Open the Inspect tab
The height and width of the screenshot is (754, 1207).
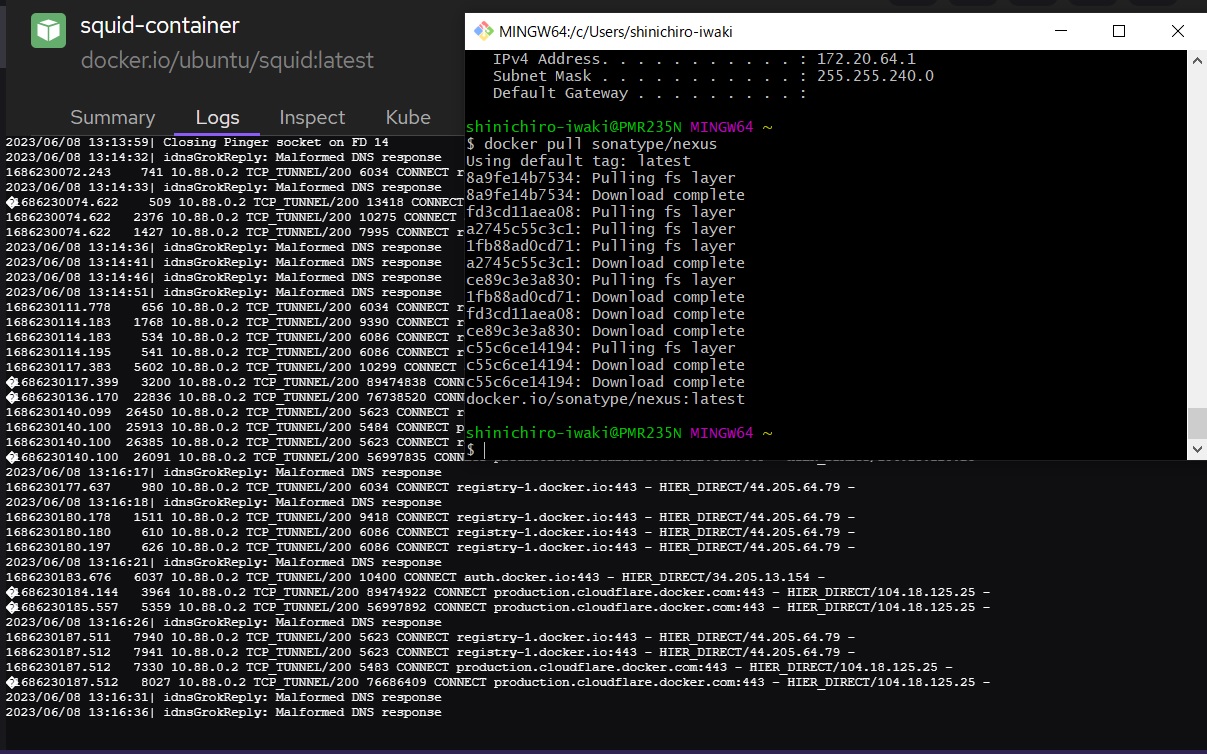312,117
